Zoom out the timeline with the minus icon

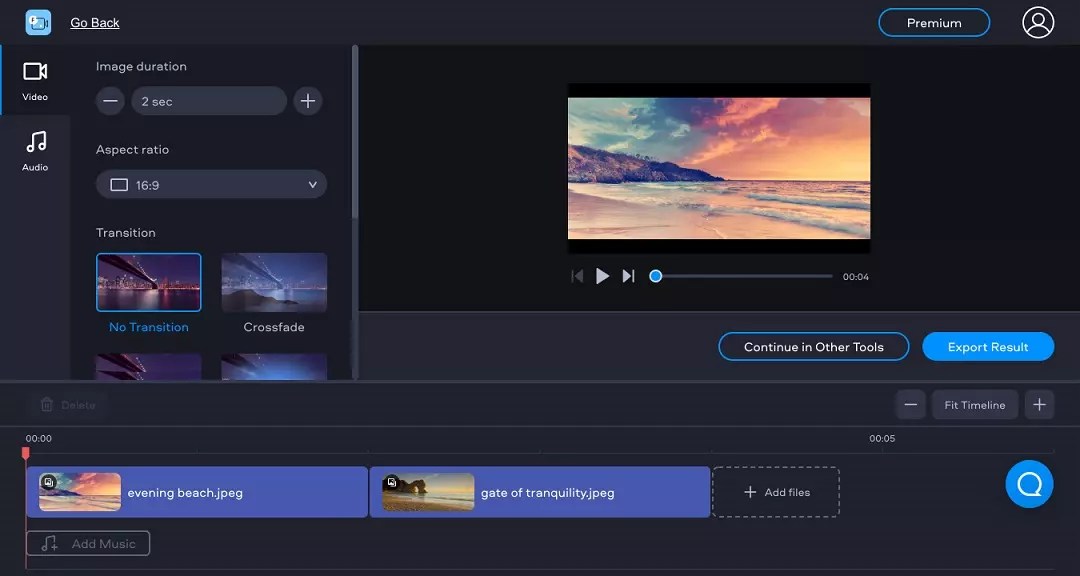click(910, 404)
